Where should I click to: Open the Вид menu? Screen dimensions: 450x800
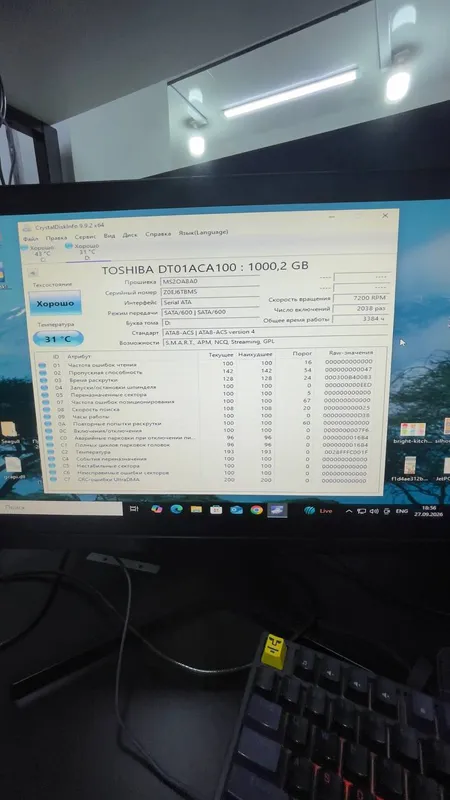pos(109,236)
